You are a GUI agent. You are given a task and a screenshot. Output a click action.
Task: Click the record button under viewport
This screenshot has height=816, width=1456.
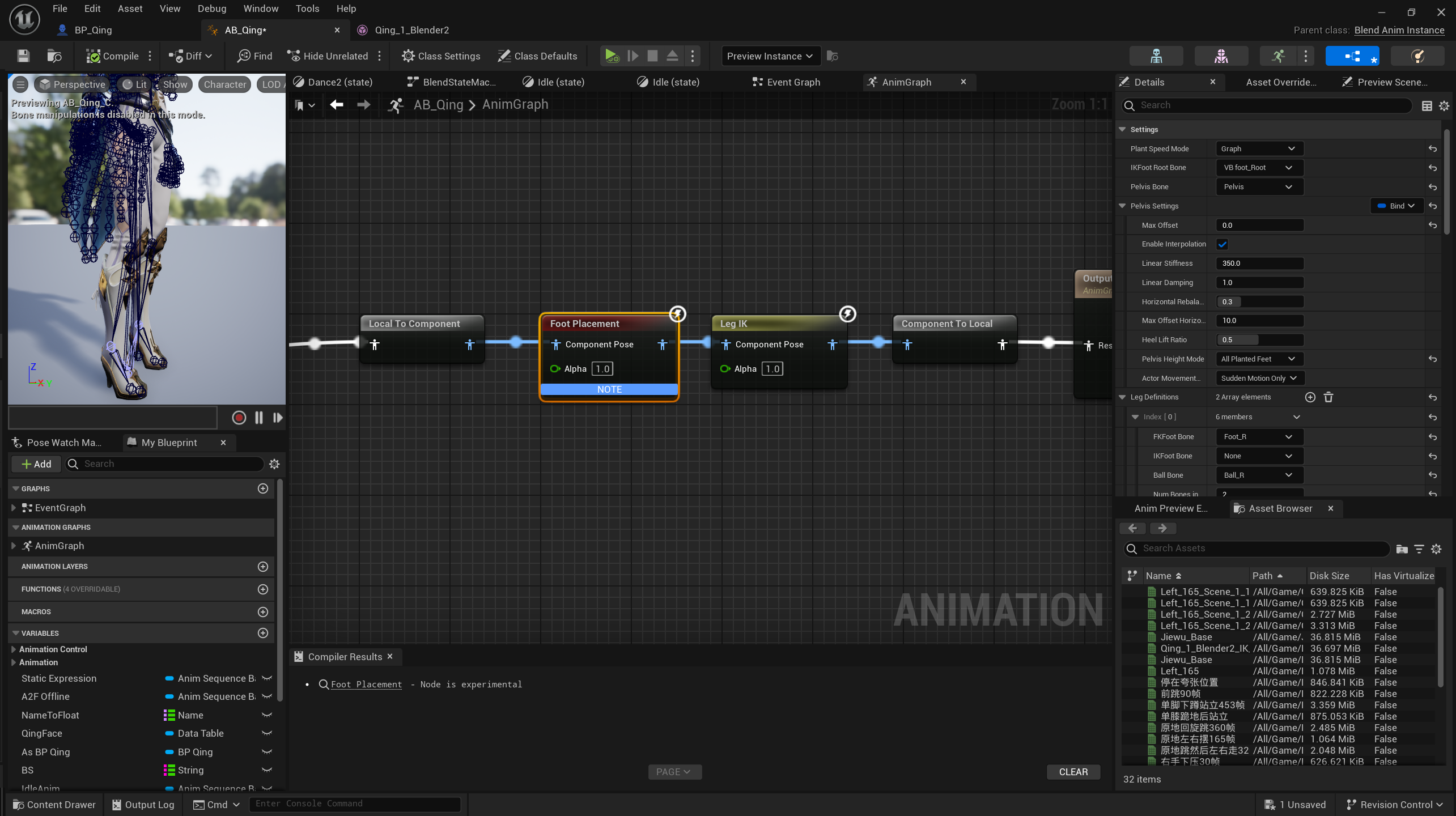[x=239, y=418]
